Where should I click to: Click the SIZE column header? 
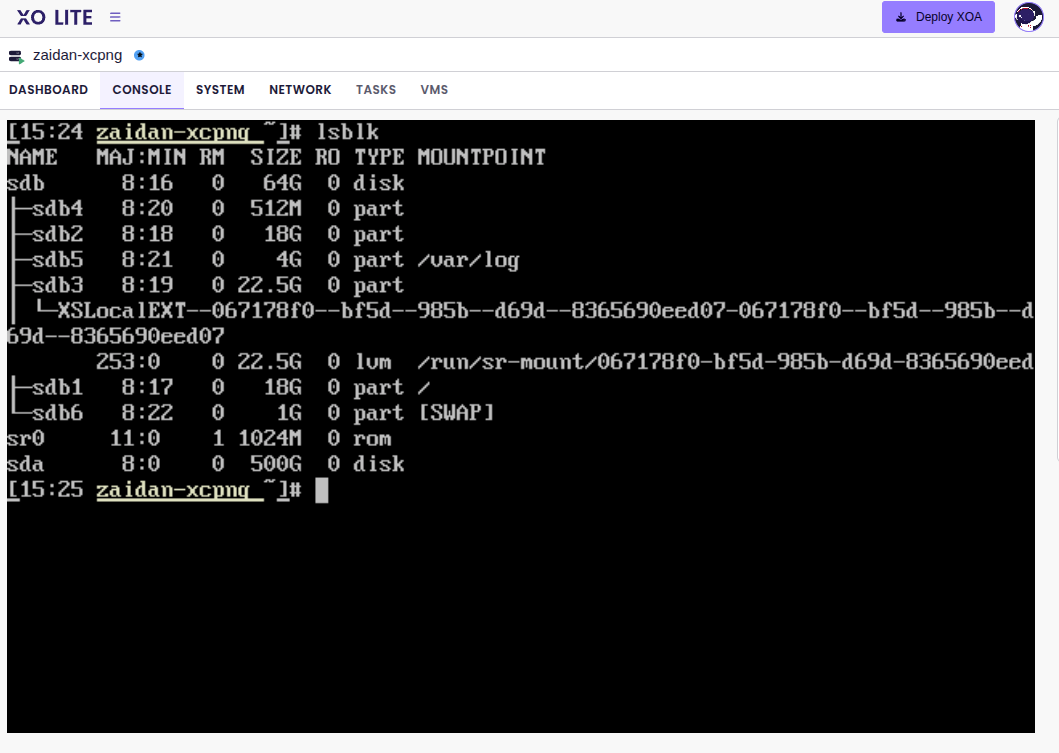coord(276,157)
